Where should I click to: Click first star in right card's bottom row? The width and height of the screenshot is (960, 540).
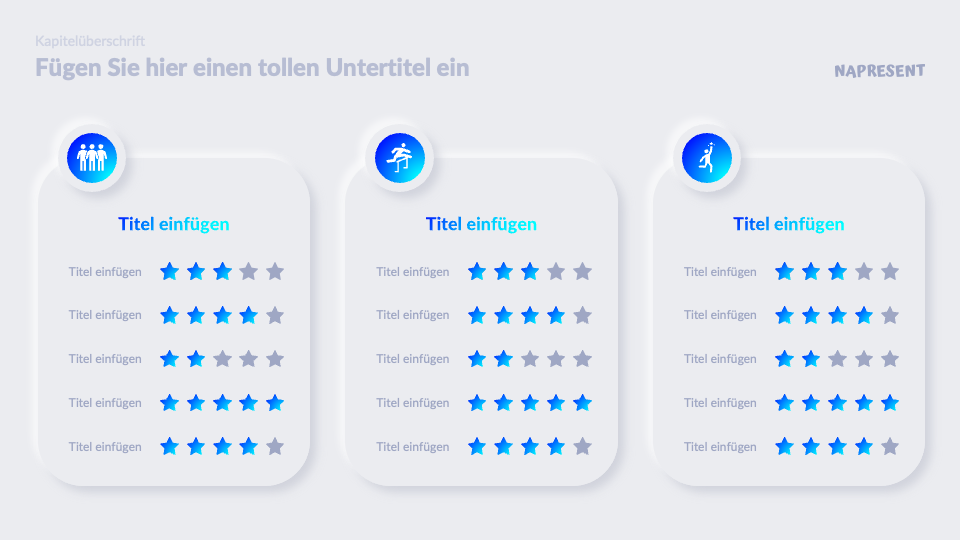[785, 446]
